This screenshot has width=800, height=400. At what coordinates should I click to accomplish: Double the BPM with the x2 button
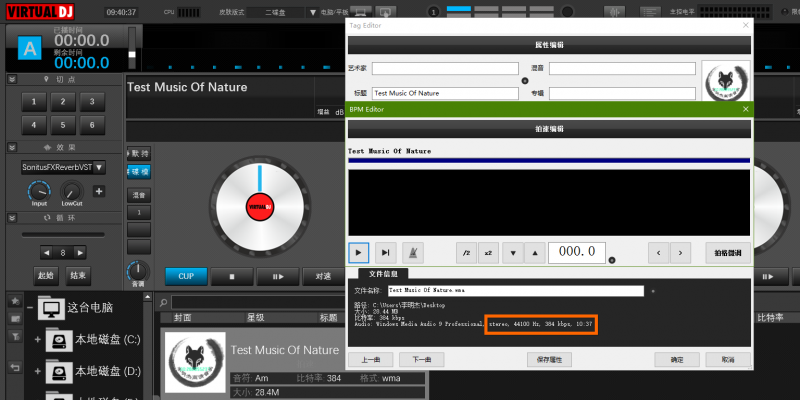(488, 252)
